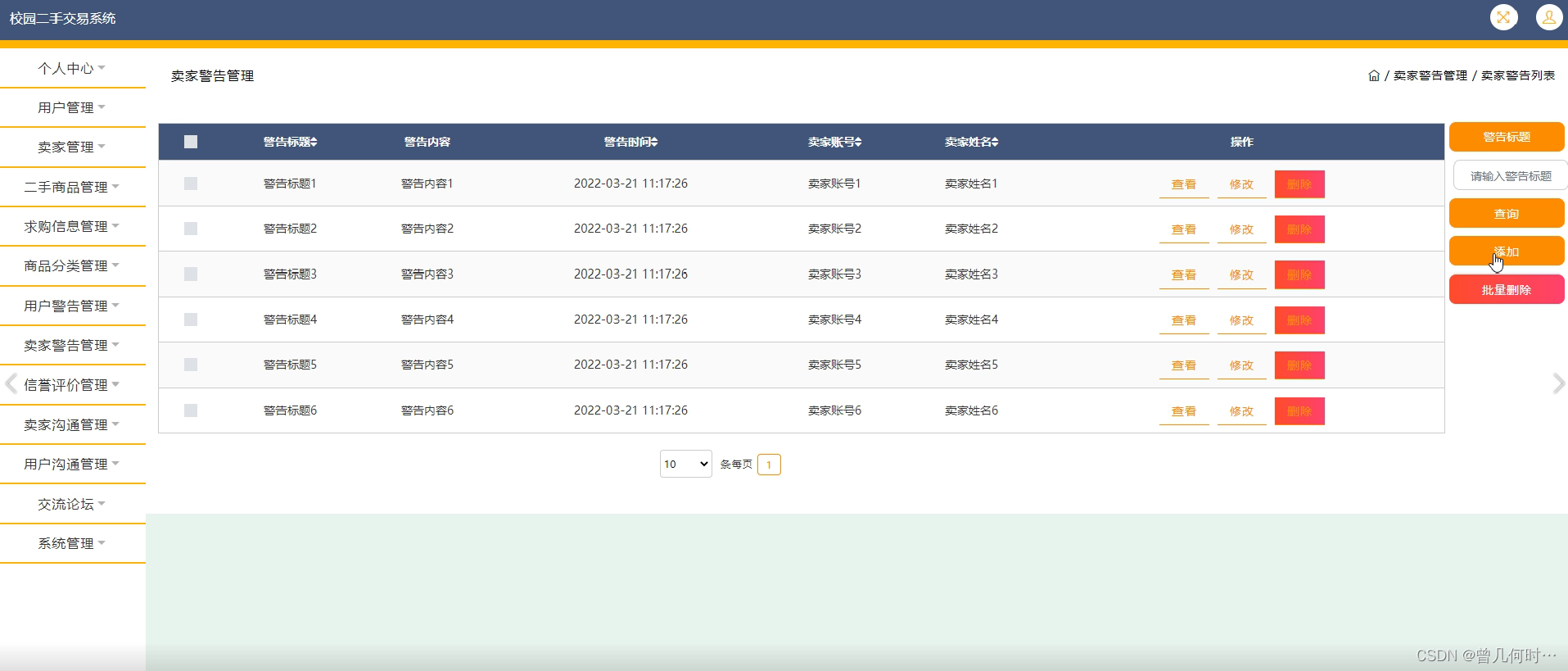Image resolution: width=1568 pixels, height=671 pixels.
Task: Check the row checkbox for 警告标题3
Action: coord(191,274)
